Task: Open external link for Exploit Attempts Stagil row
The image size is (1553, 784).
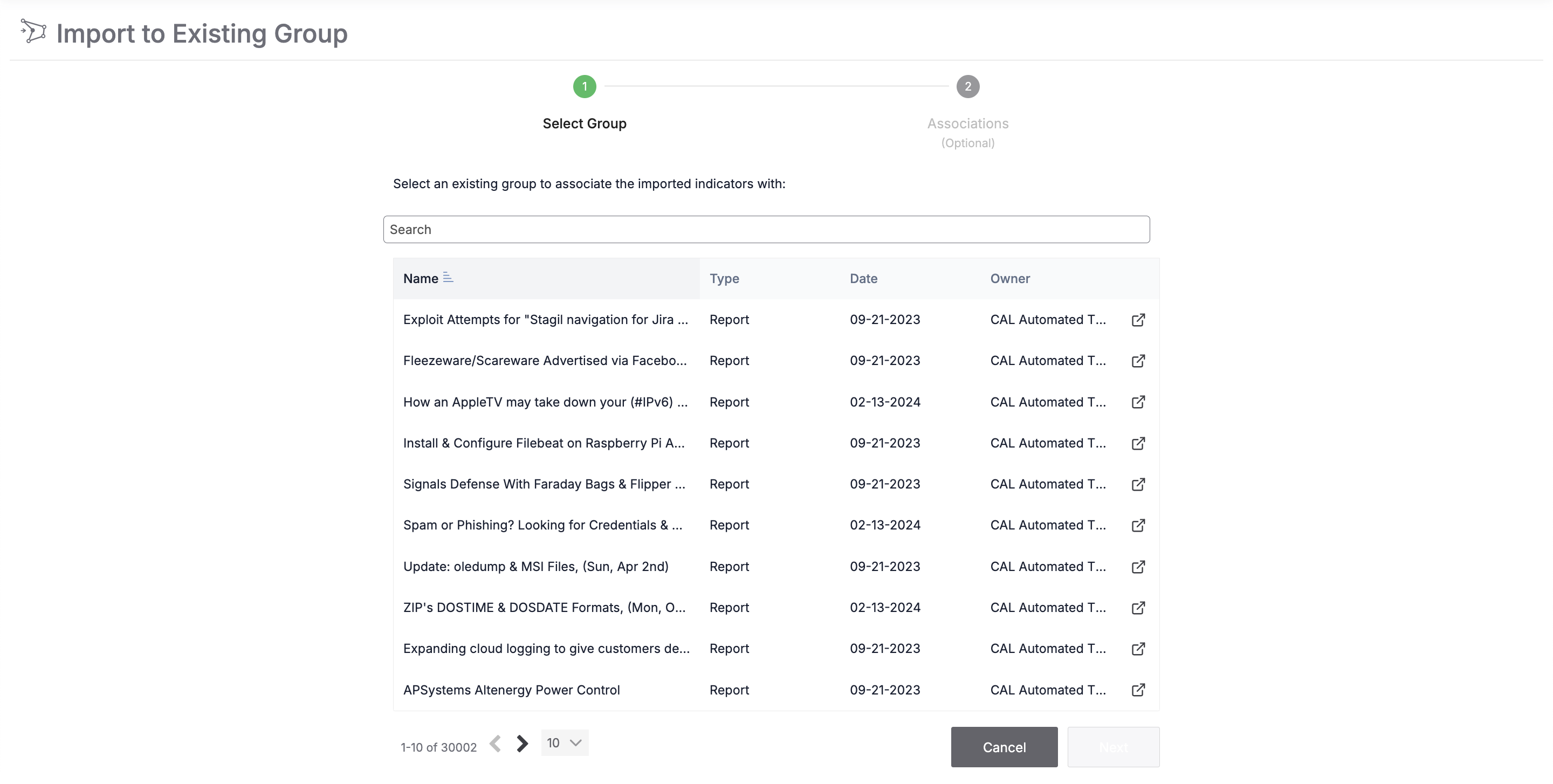Action: [x=1138, y=320]
